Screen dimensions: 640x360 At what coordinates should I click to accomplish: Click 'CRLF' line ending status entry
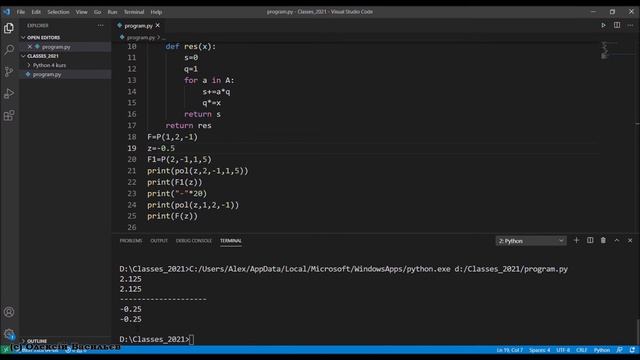click(x=581, y=350)
